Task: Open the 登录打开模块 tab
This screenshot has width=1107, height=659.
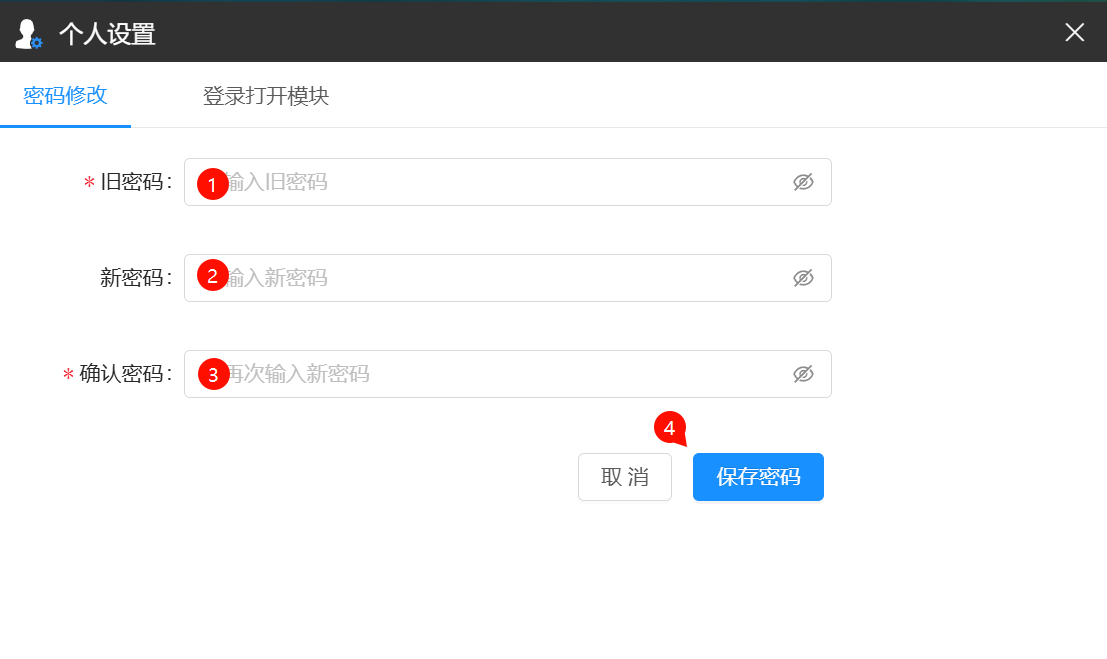Action: (265, 96)
